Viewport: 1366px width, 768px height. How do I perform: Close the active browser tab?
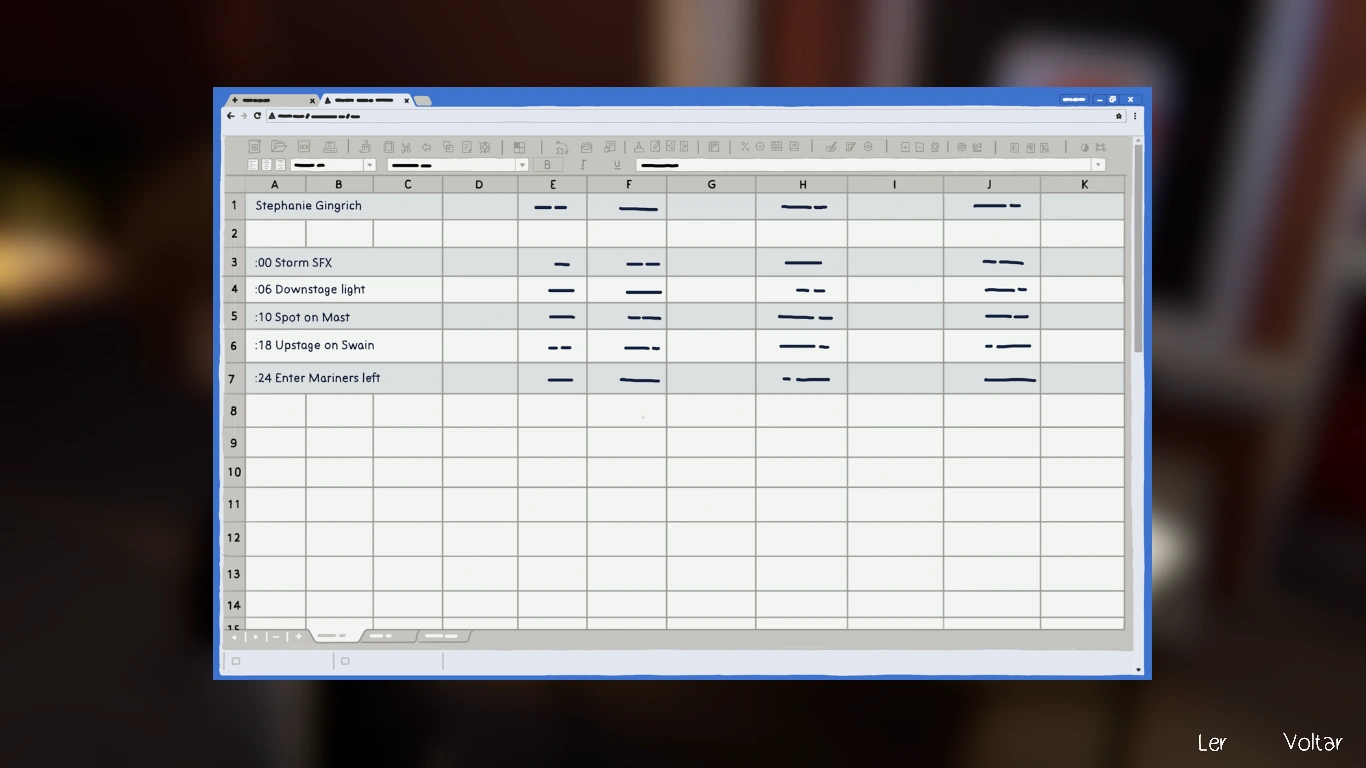pyautogui.click(x=407, y=100)
